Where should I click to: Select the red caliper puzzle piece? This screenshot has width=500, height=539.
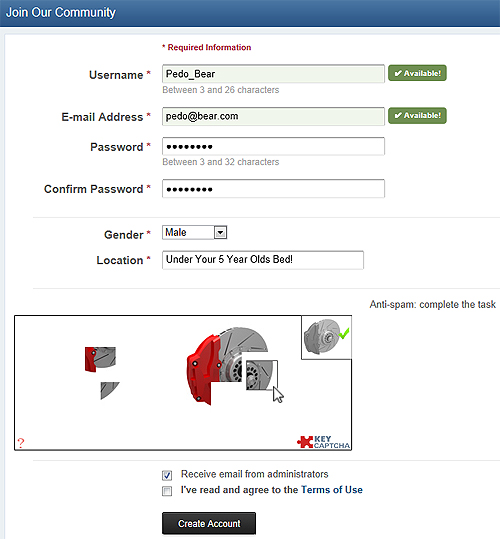tap(100, 359)
